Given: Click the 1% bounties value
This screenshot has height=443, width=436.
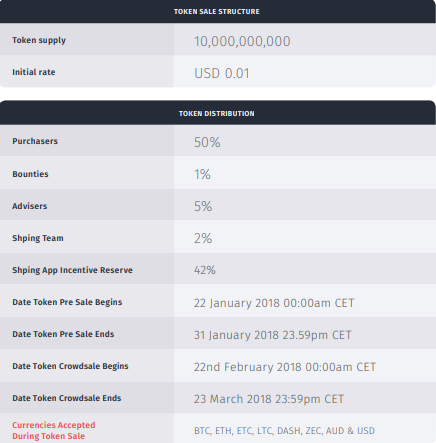Looking at the screenshot, I should click(x=202, y=174).
